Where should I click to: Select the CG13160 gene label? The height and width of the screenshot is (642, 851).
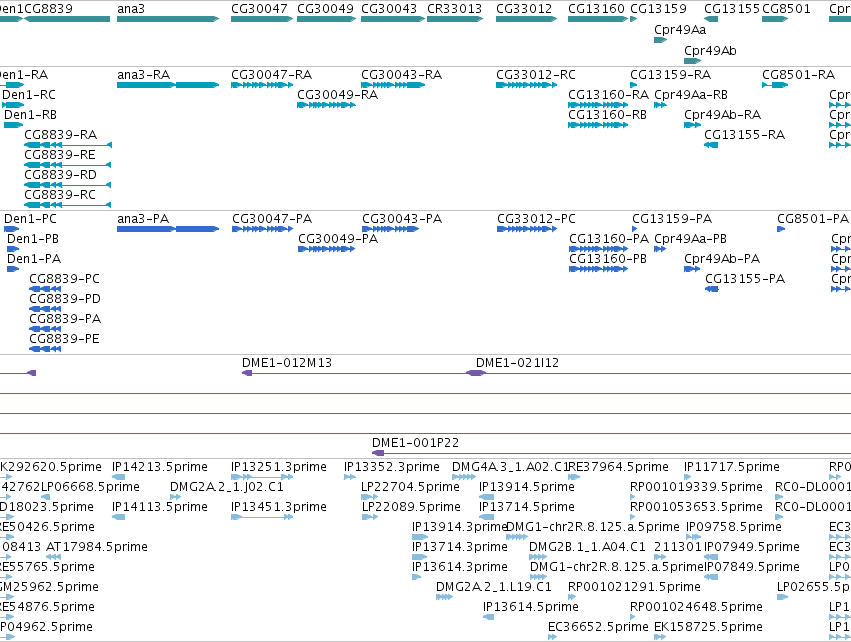[596, 9]
